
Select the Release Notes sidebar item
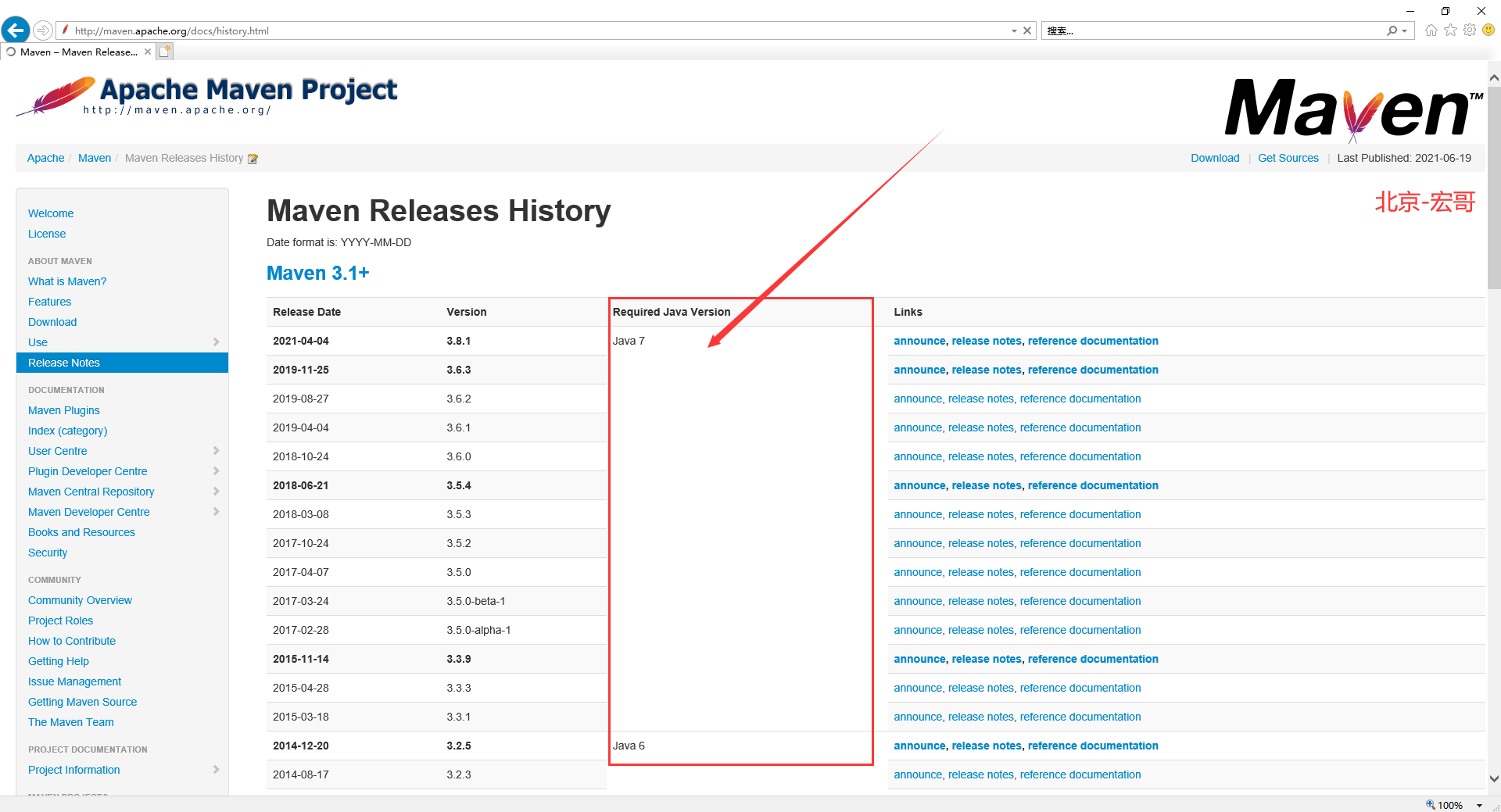click(x=122, y=363)
